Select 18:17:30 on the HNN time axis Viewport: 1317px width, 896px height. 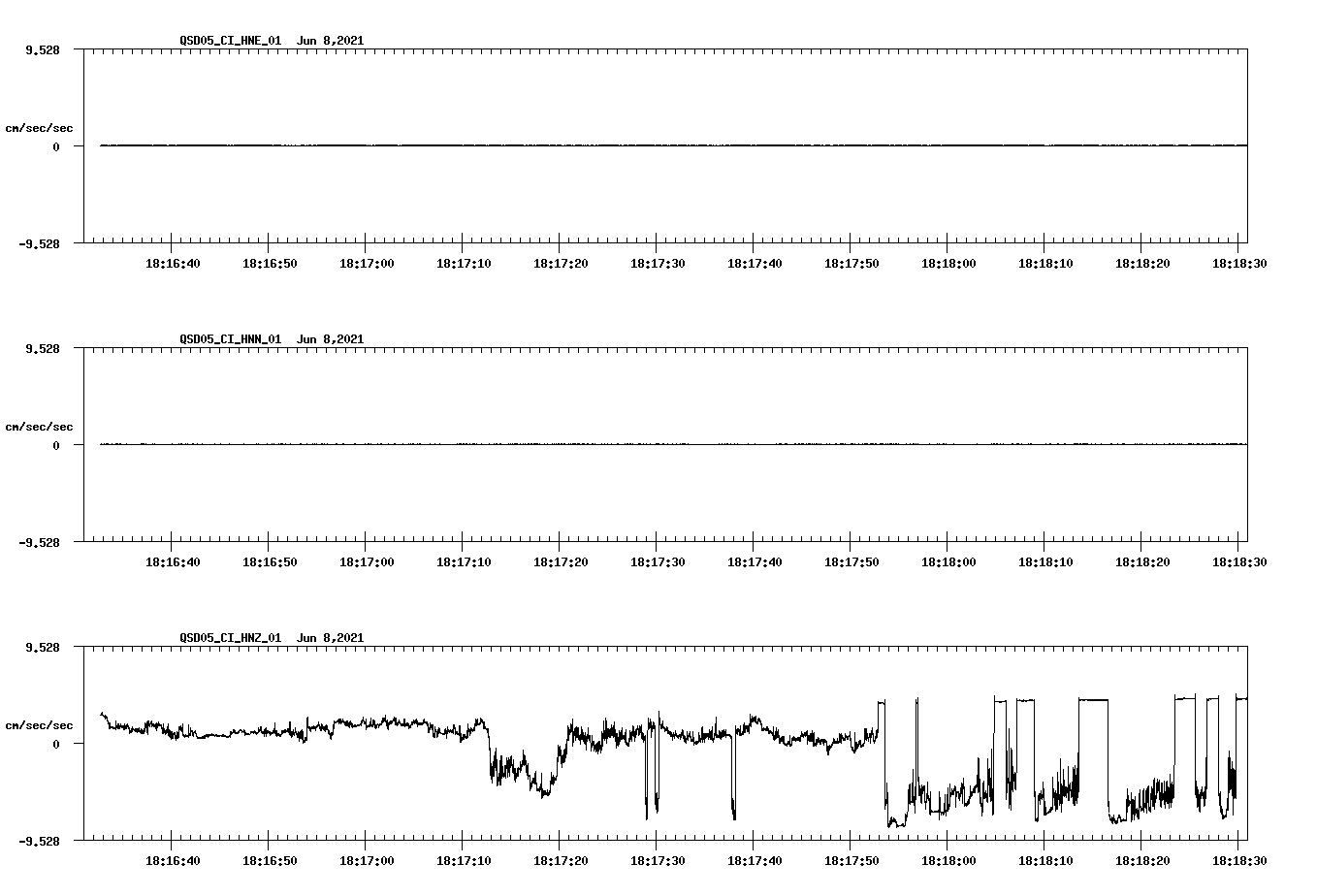tap(658, 562)
